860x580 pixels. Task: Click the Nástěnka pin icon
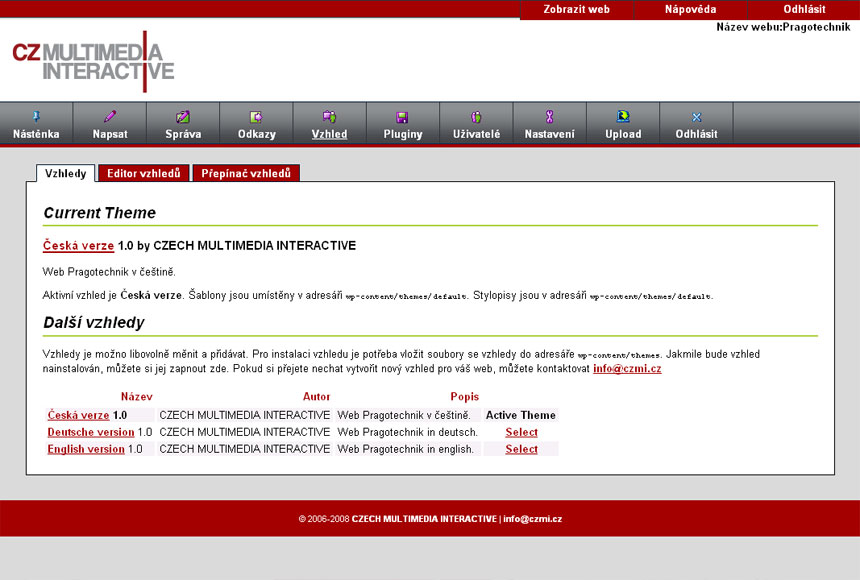36,116
